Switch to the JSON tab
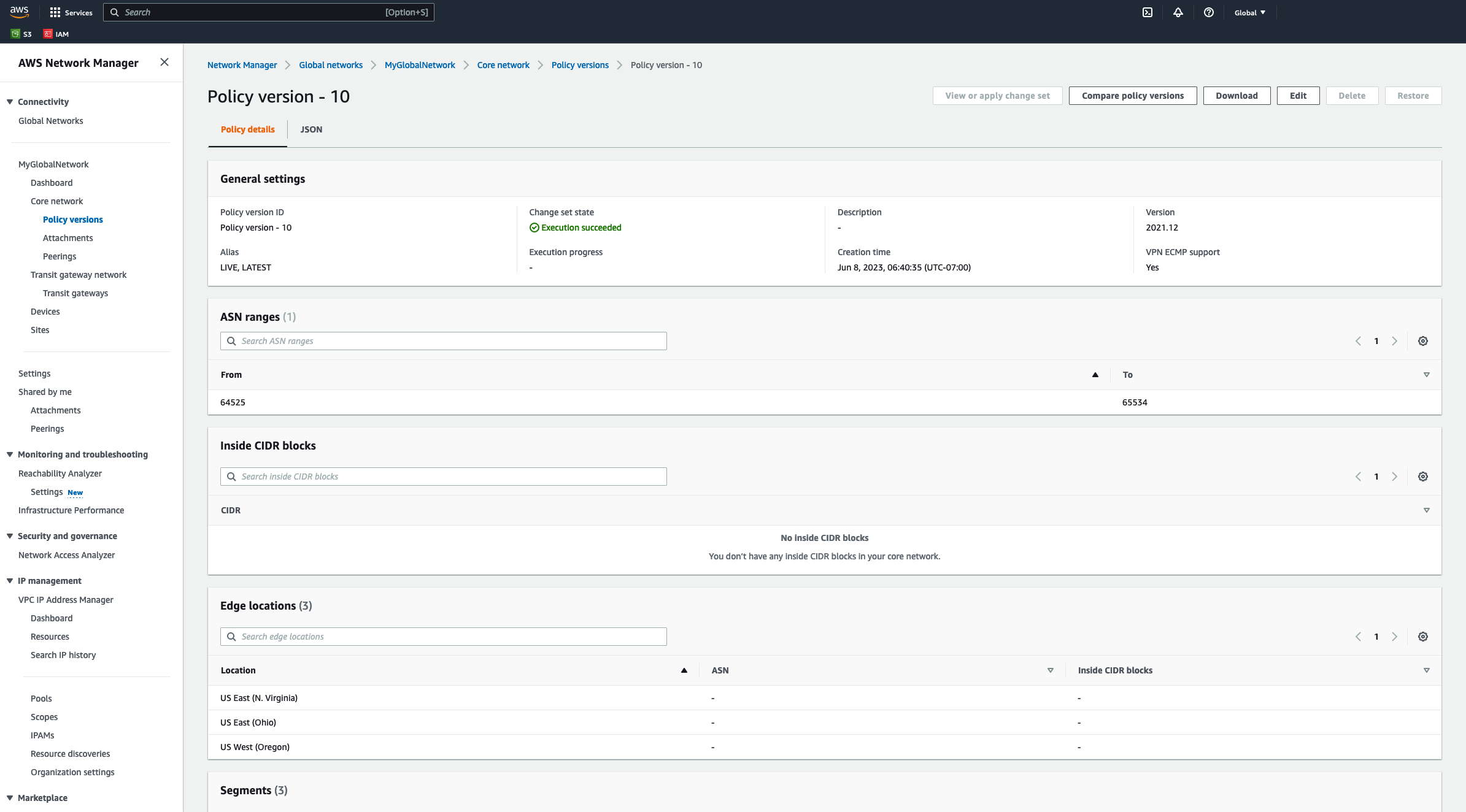This screenshot has width=1466, height=812. (311, 129)
